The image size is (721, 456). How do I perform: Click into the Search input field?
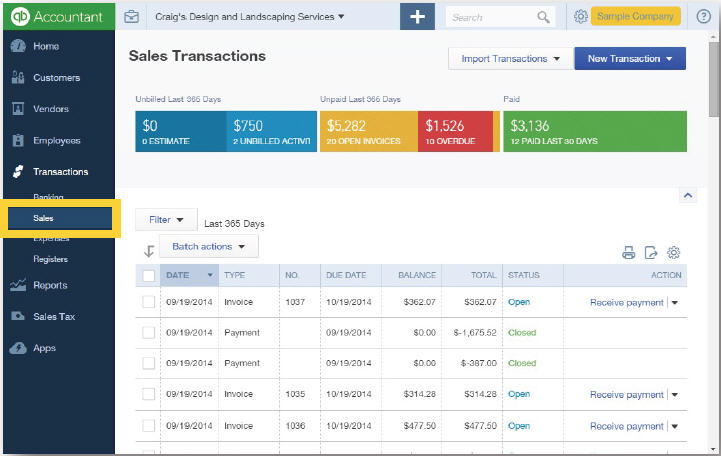pos(492,17)
